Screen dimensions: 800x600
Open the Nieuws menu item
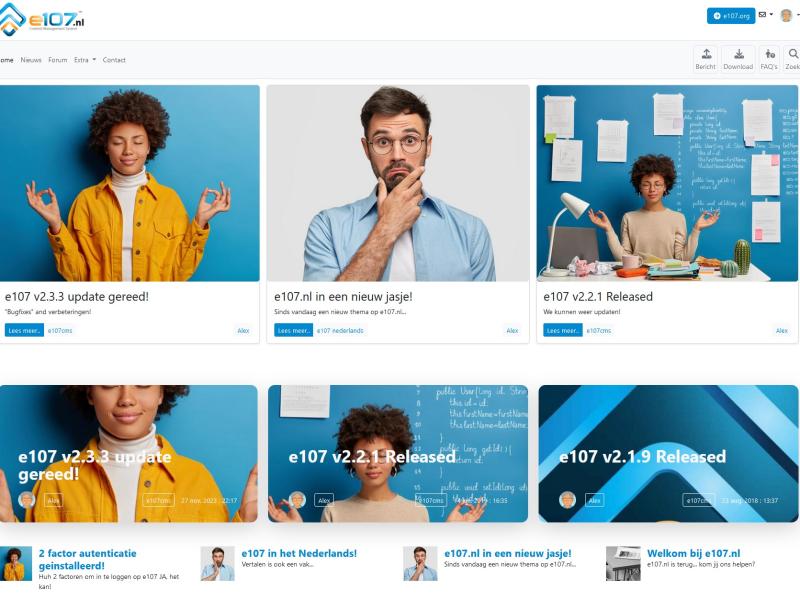pos(31,60)
